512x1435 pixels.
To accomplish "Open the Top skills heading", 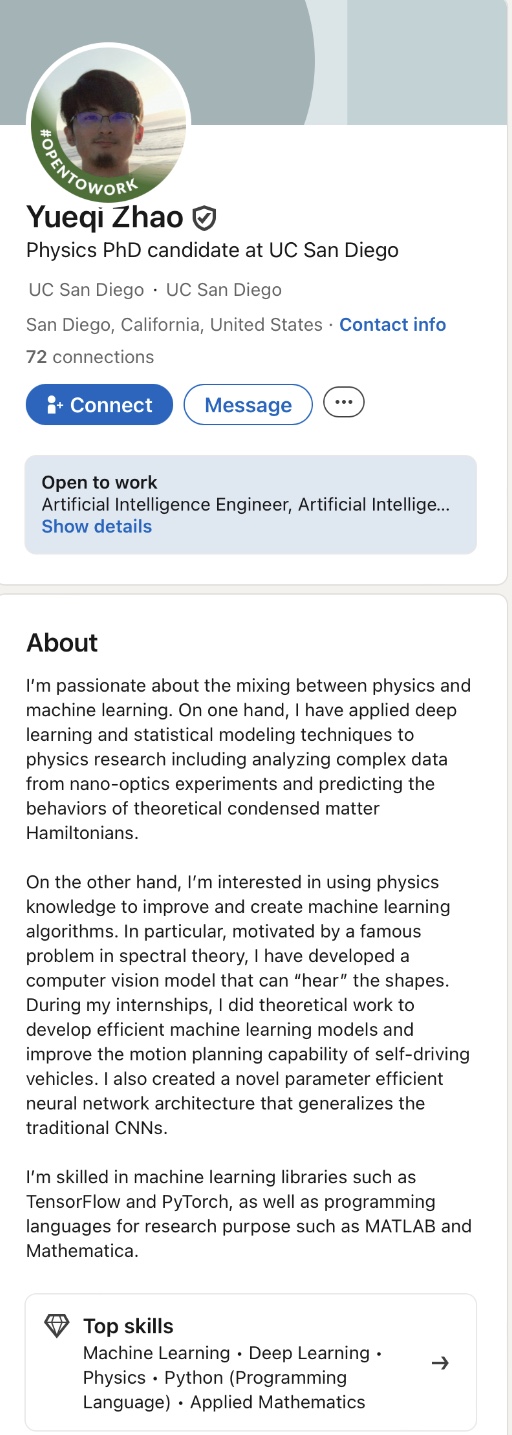I will [x=128, y=1326].
